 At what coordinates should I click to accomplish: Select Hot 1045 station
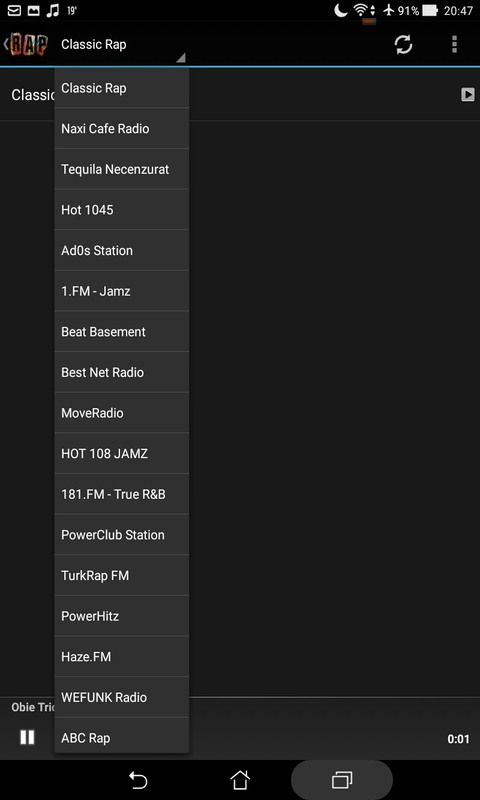[x=121, y=210]
